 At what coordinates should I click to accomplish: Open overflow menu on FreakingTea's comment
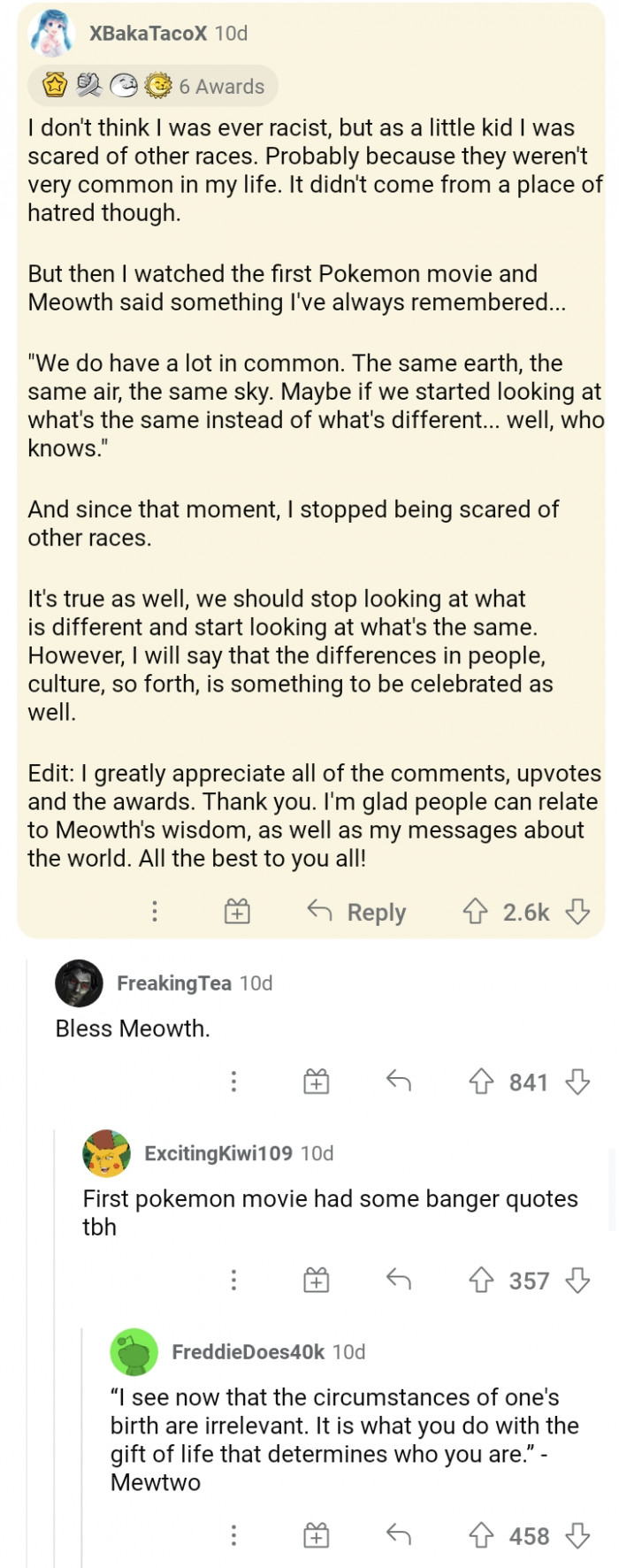point(233,1082)
